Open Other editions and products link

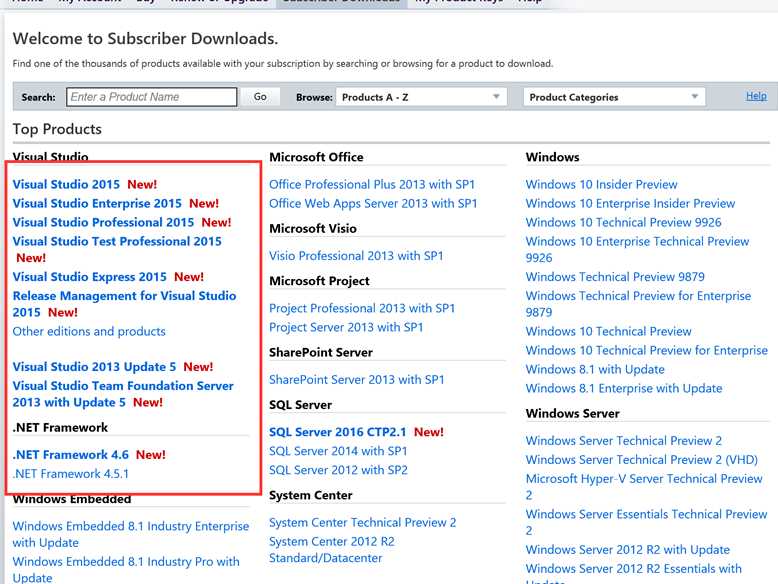tap(89, 331)
